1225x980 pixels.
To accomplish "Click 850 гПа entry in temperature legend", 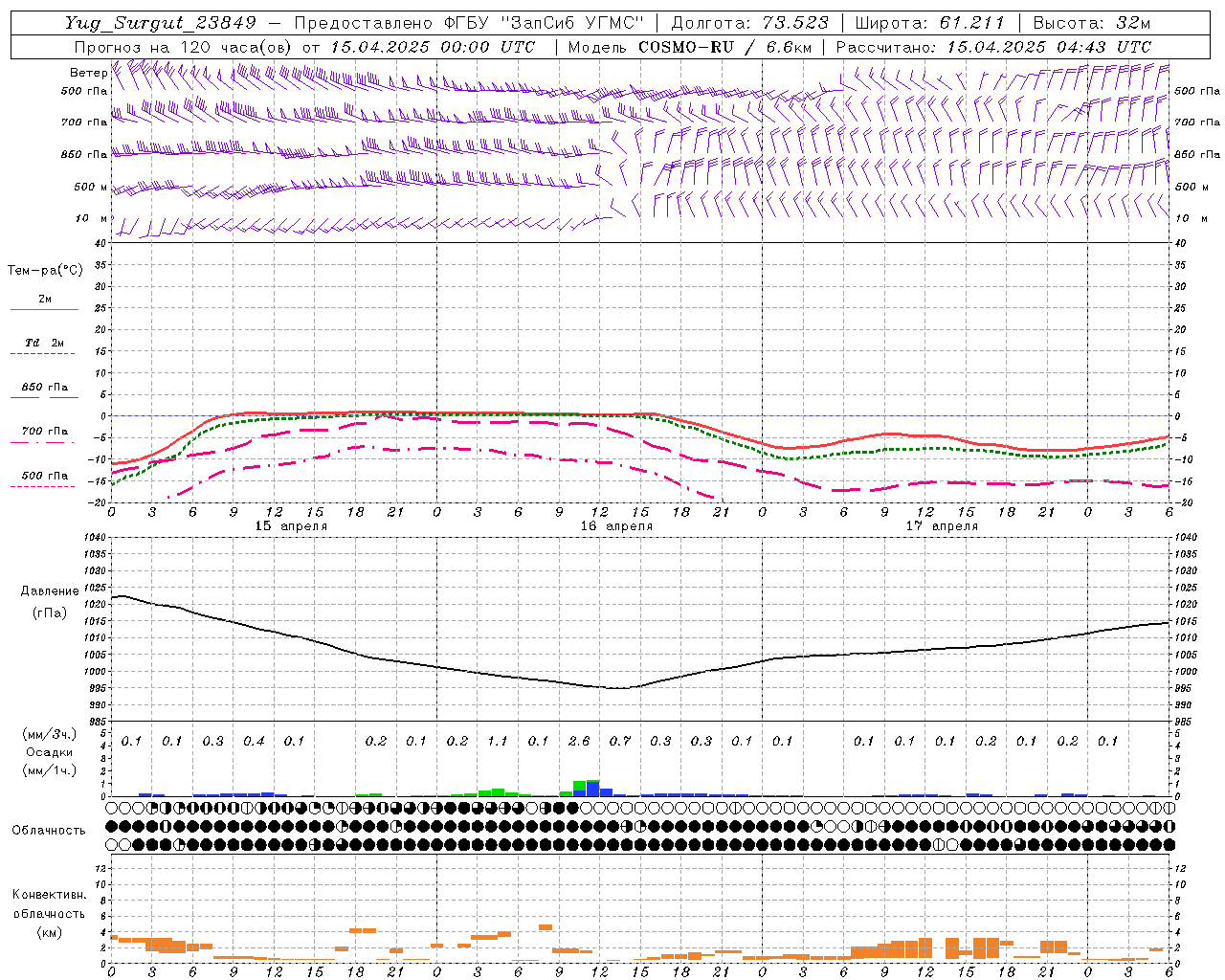I will point(45,388).
